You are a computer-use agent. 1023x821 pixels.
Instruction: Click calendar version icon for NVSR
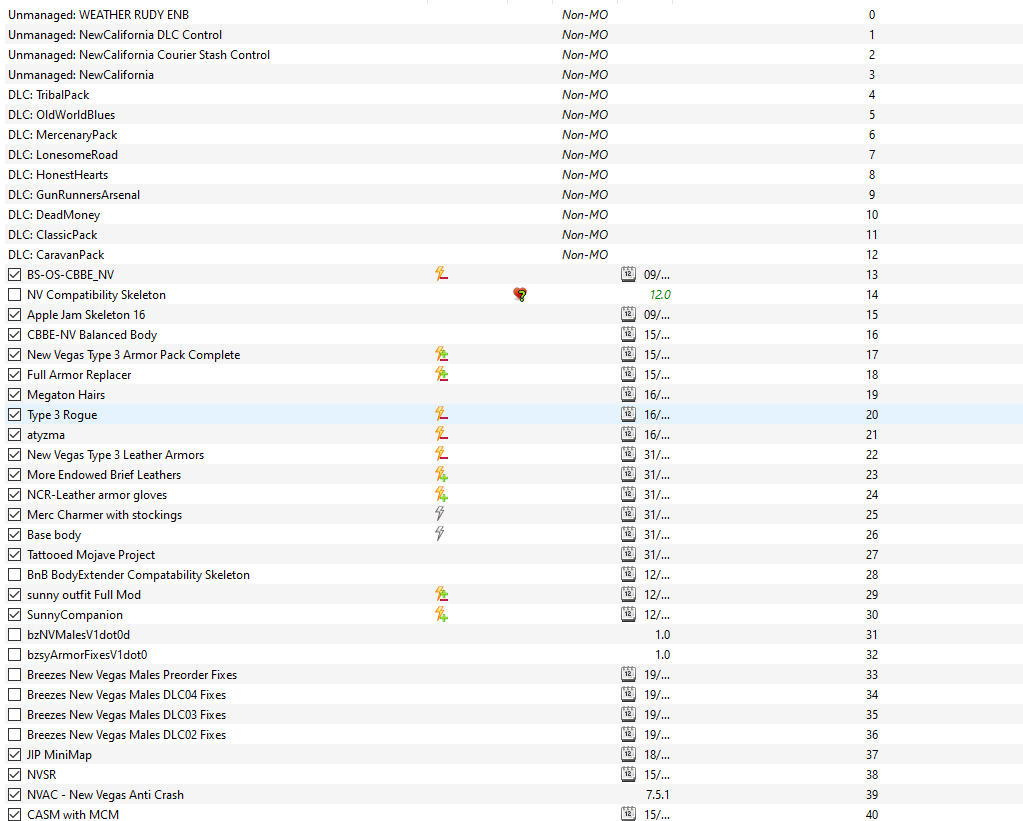pyautogui.click(x=628, y=774)
